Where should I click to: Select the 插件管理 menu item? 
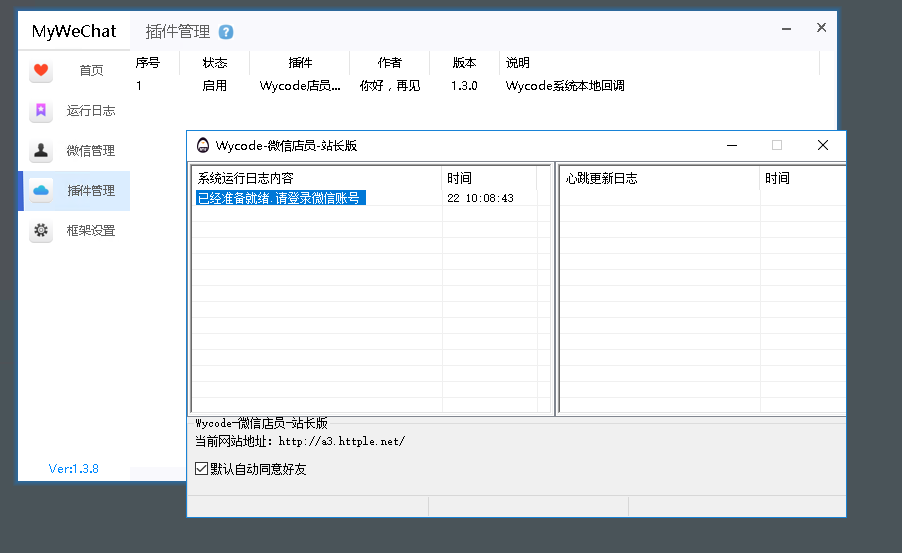pos(74,190)
